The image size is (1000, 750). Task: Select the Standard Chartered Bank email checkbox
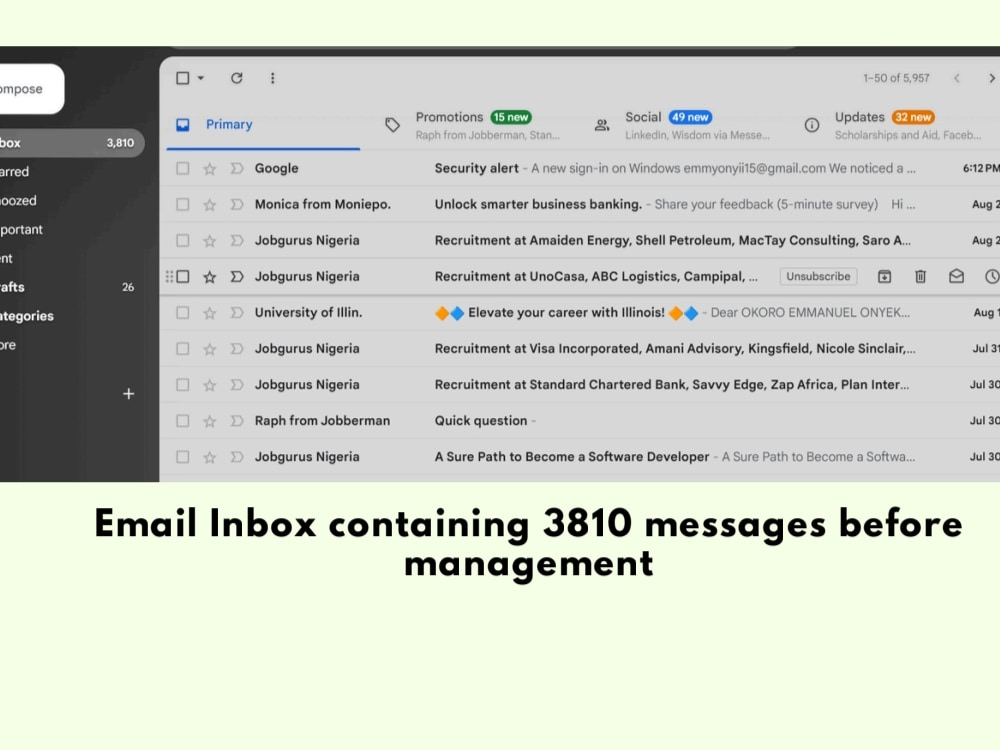click(182, 385)
